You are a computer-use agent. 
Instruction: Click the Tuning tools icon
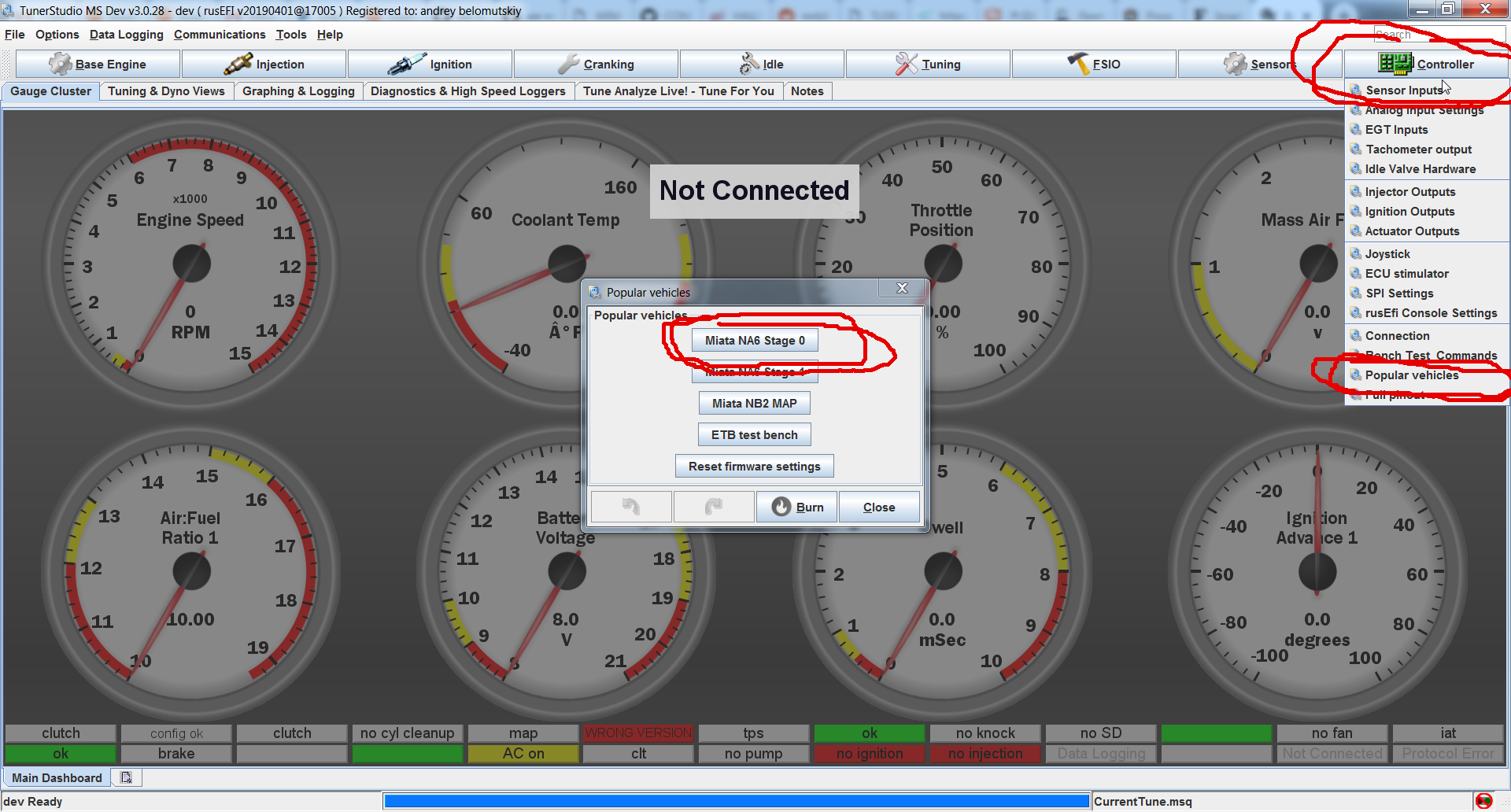(907, 64)
